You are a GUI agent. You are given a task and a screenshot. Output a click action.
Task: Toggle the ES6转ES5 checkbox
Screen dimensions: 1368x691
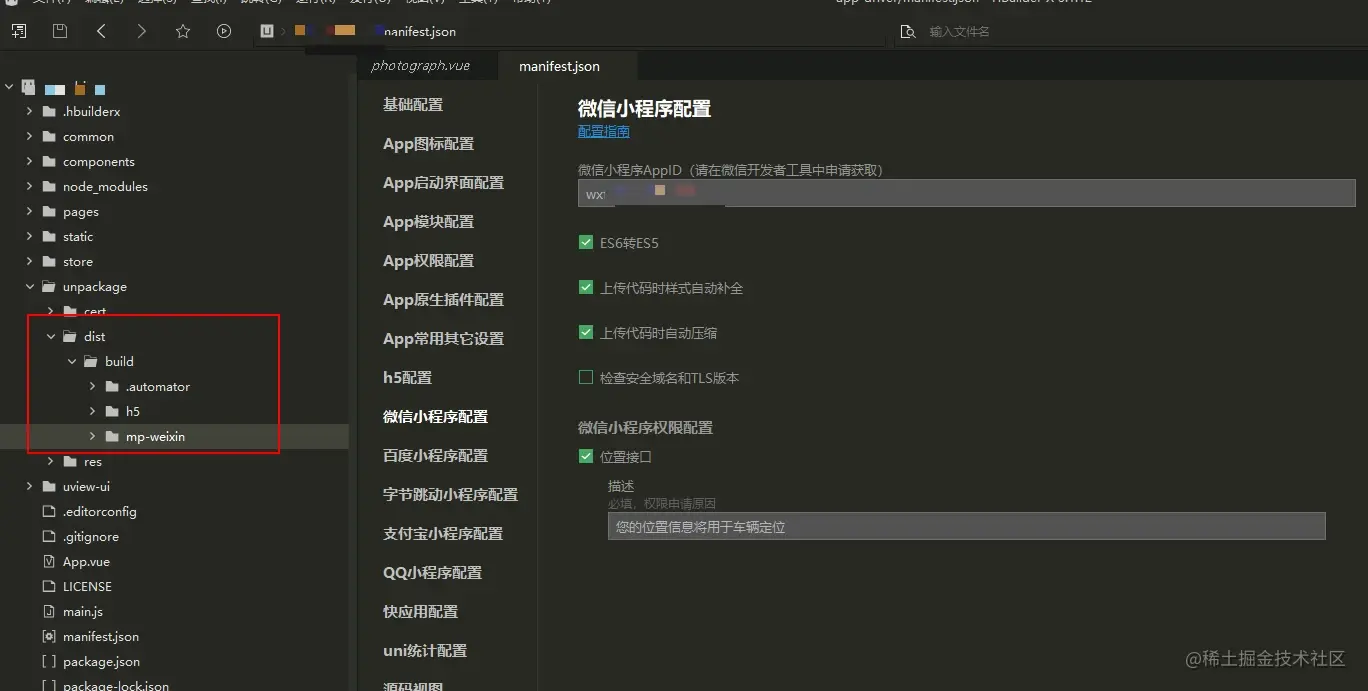(x=586, y=242)
